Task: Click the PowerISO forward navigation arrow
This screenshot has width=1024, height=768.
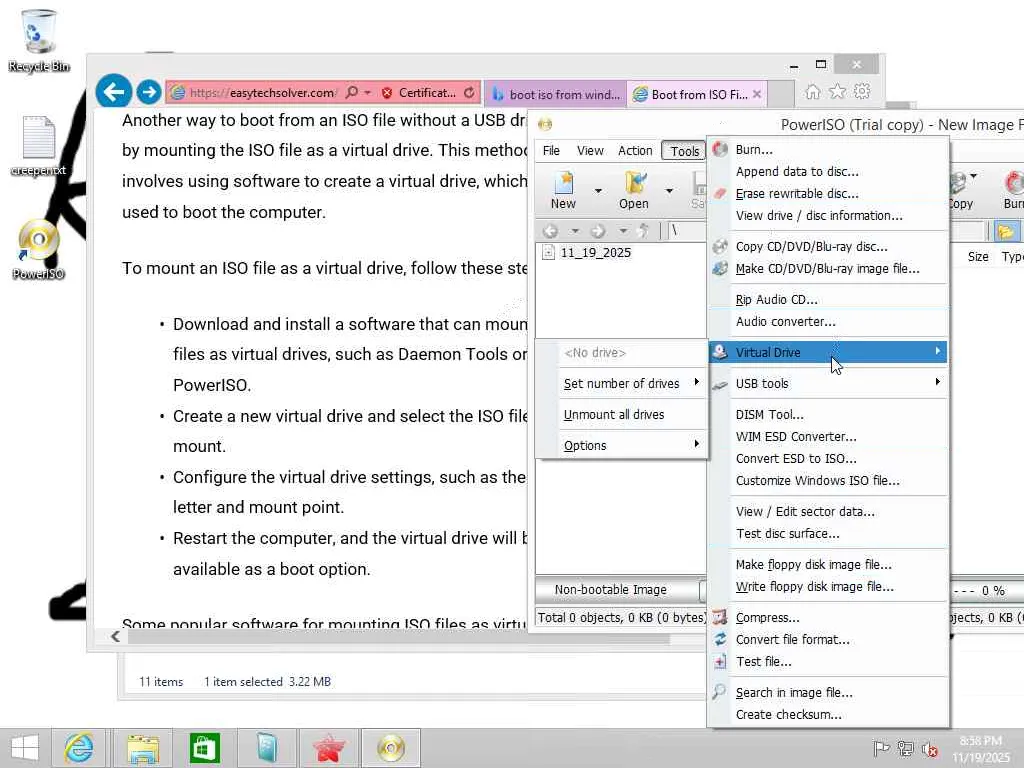Action: tap(598, 231)
